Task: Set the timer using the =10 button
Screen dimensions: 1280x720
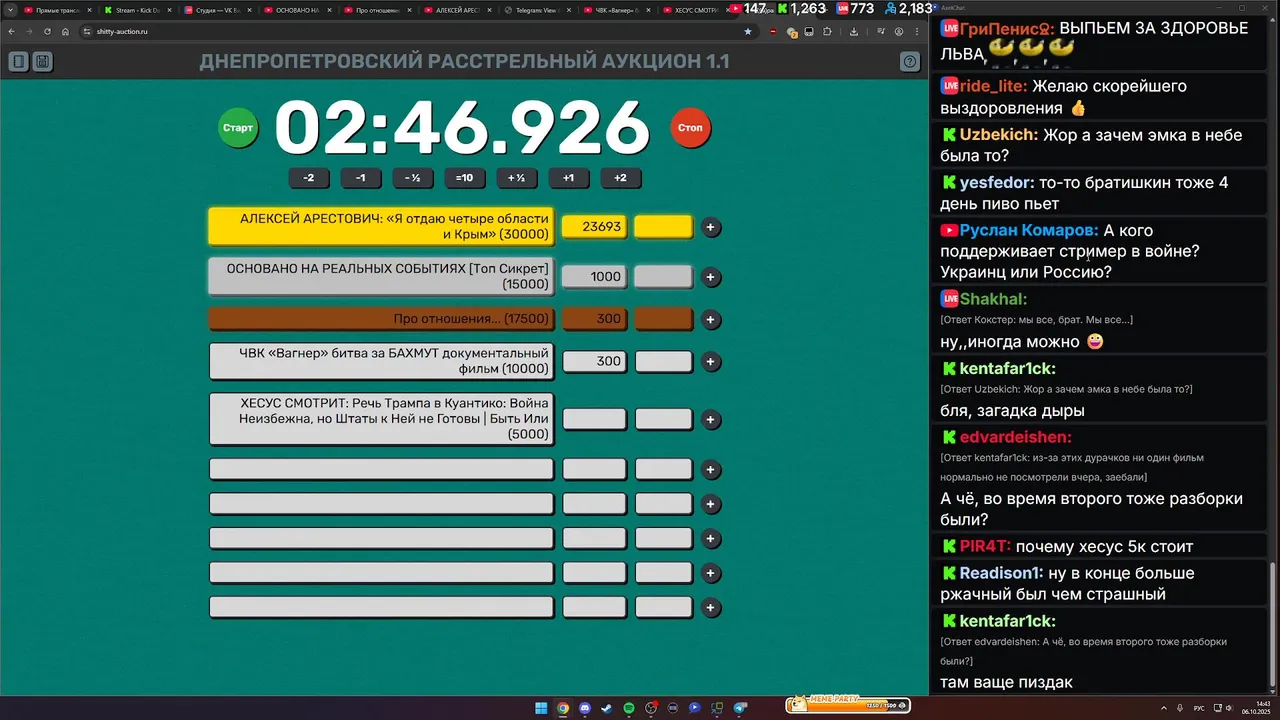Action: [465, 178]
